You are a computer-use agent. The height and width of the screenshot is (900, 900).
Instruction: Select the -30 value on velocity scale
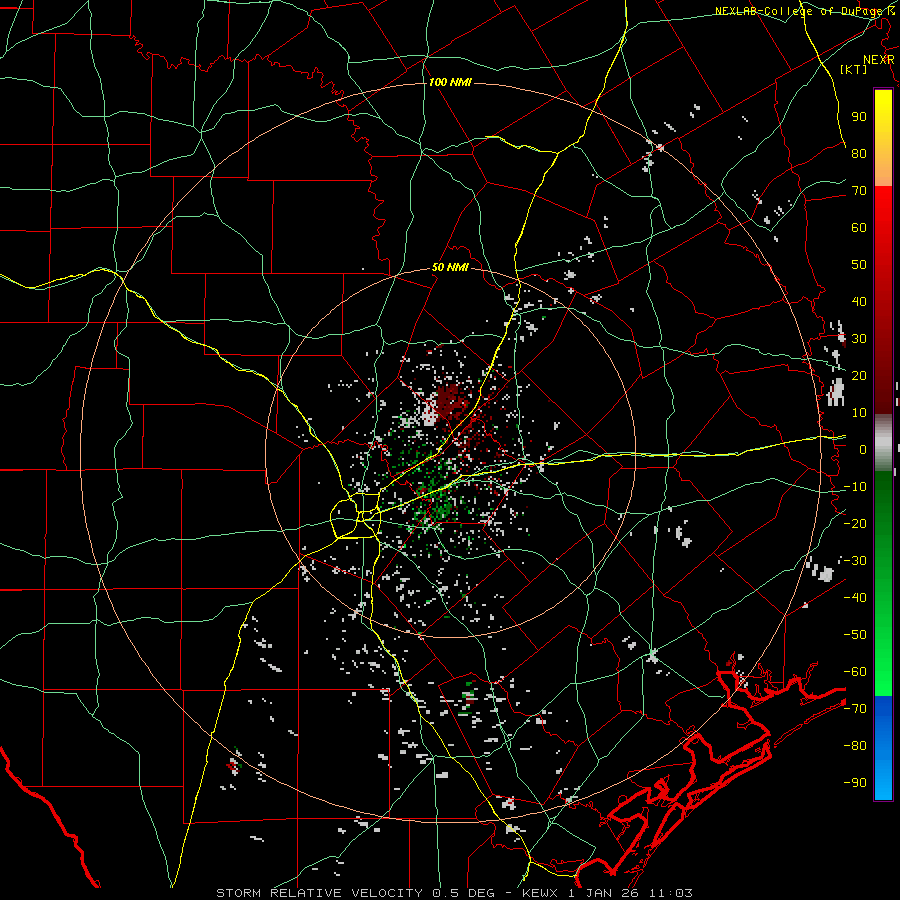855,561
